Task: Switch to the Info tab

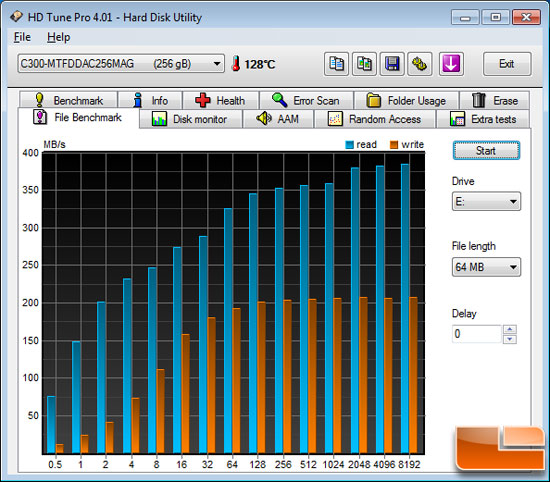Action: click(x=150, y=100)
